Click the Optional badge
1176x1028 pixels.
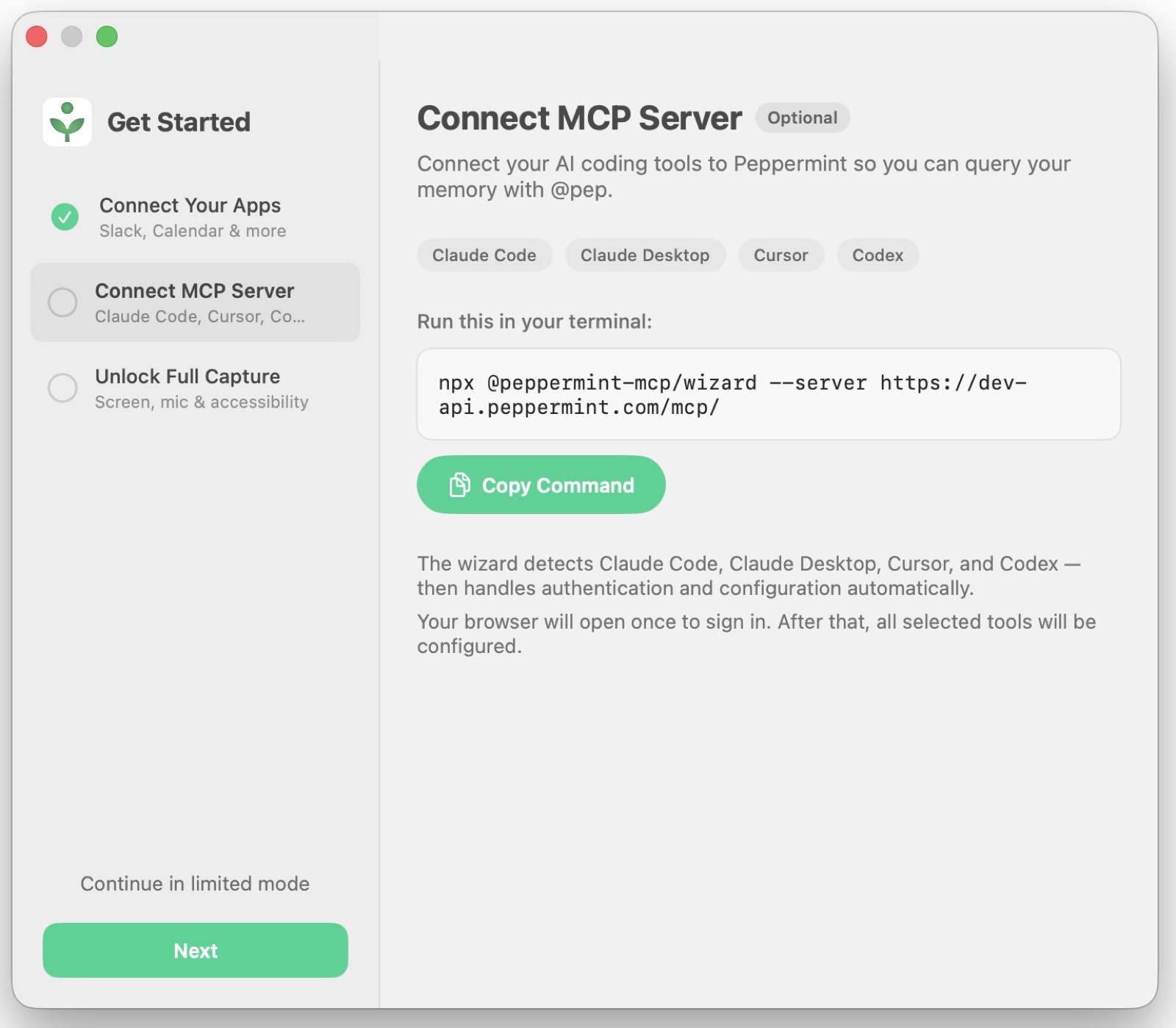click(x=803, y=118)
